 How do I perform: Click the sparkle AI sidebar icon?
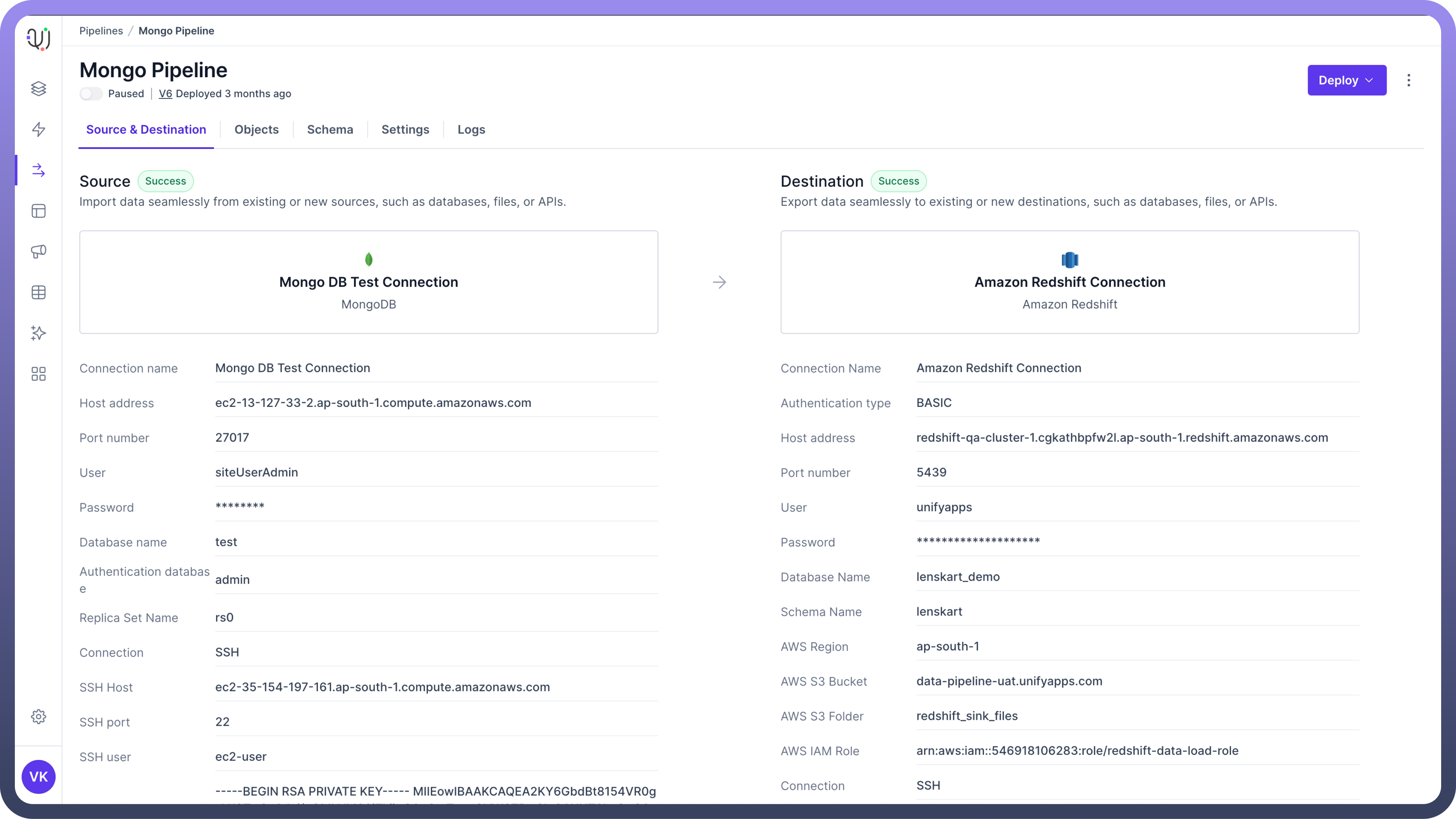click(38, 333)
